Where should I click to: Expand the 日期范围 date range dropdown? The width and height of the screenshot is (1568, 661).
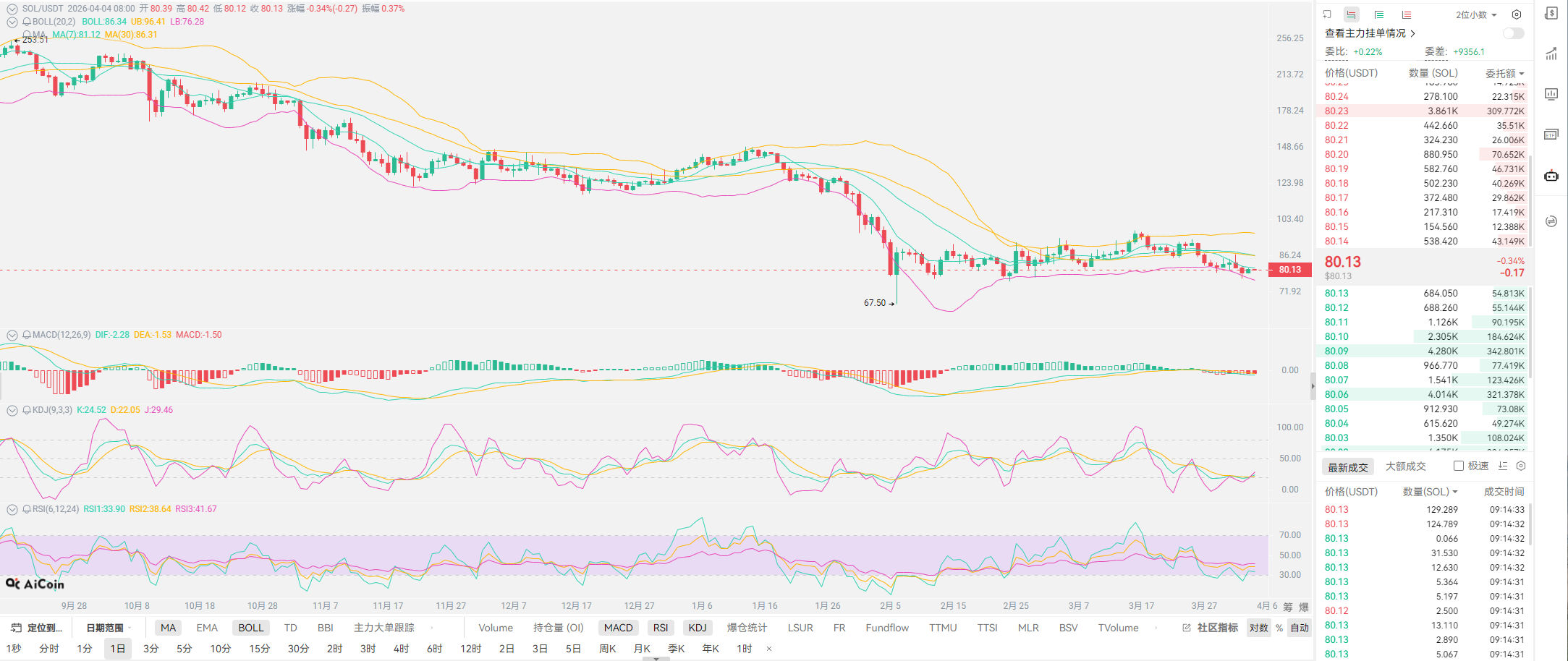(108, 628)
